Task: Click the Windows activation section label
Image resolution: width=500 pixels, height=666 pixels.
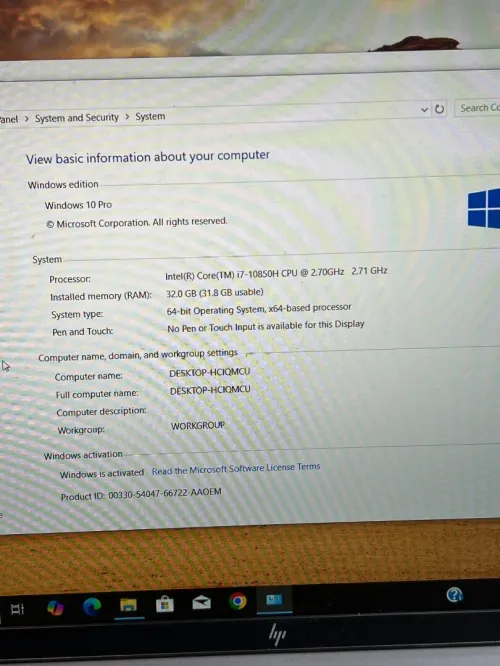Action: click(x=83, y=455)
